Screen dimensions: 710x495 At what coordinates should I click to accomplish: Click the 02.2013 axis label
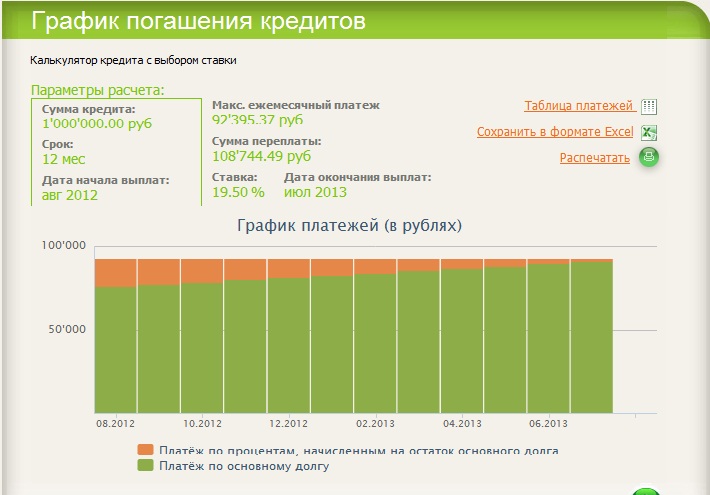375,424
